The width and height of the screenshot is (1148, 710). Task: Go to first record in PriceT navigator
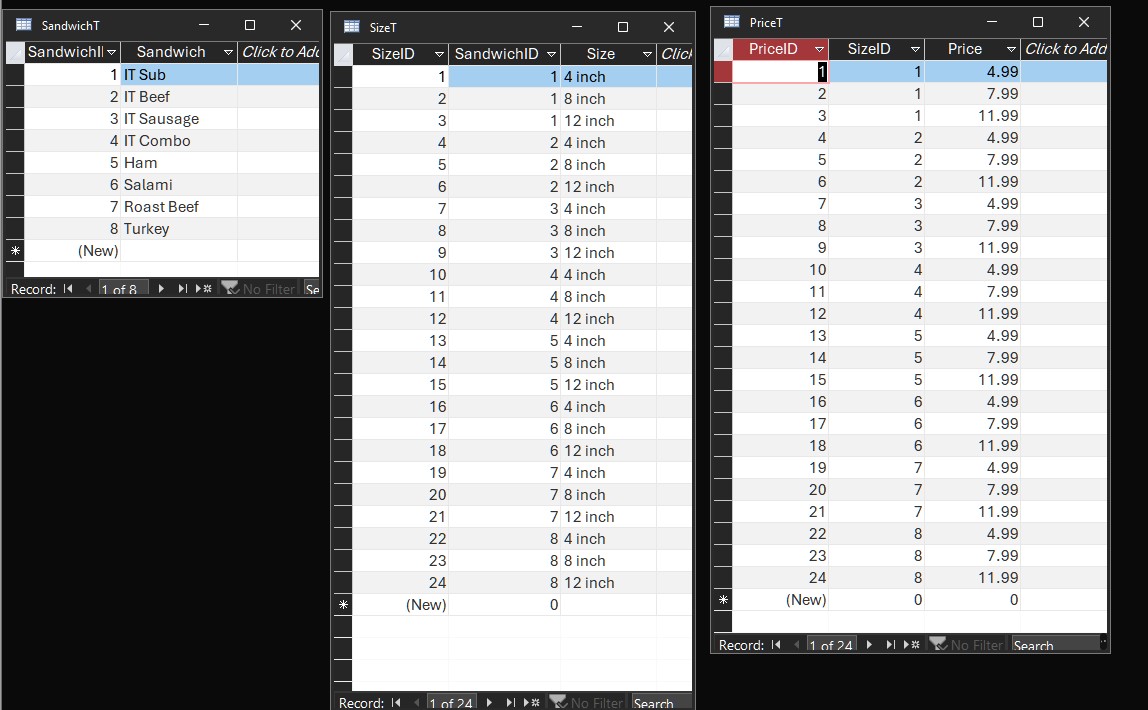[775, 645]
